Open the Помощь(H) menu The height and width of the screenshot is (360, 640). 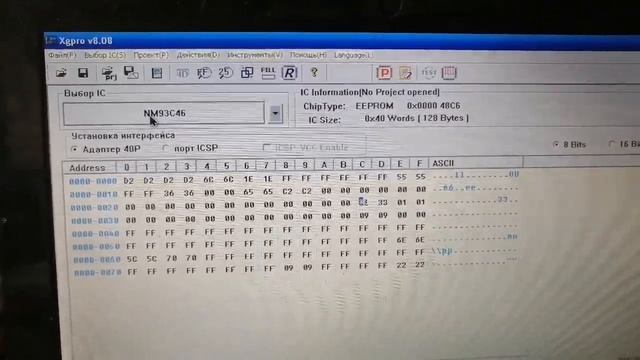[308, 55]
